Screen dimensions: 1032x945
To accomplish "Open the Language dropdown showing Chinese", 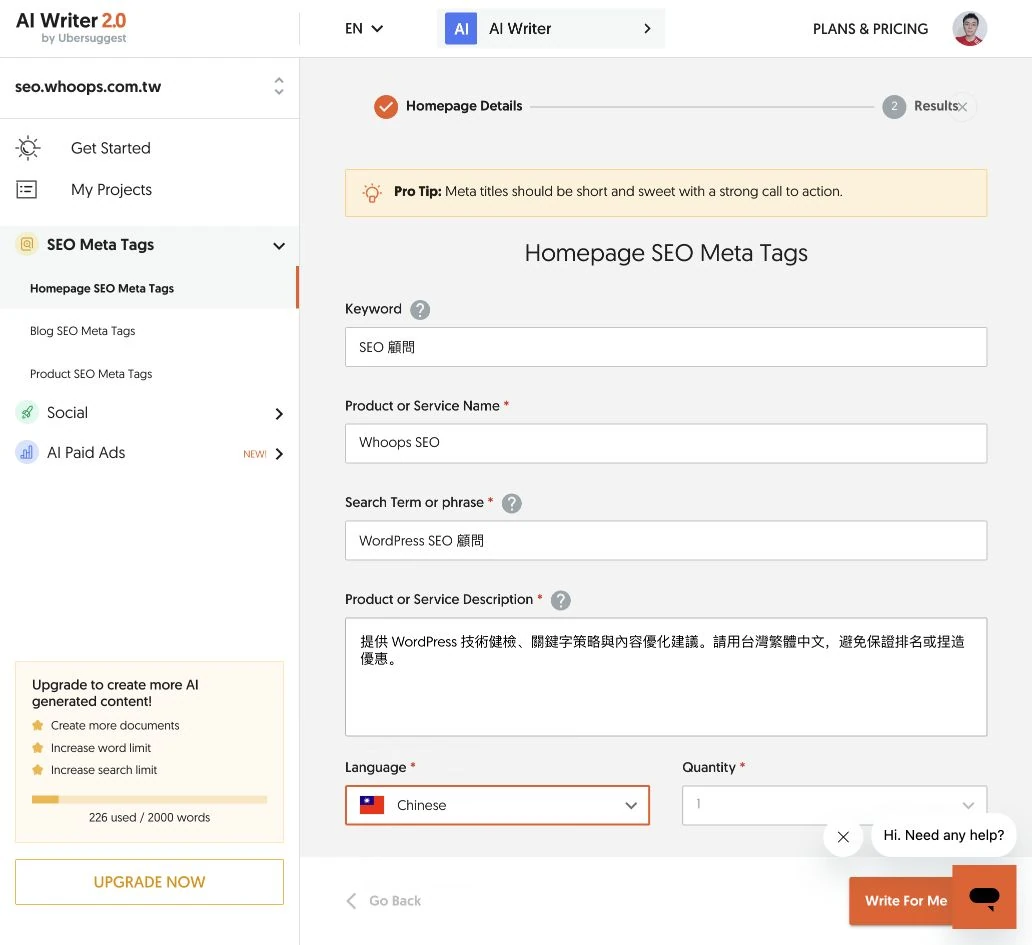I will (x=497, y=805).
